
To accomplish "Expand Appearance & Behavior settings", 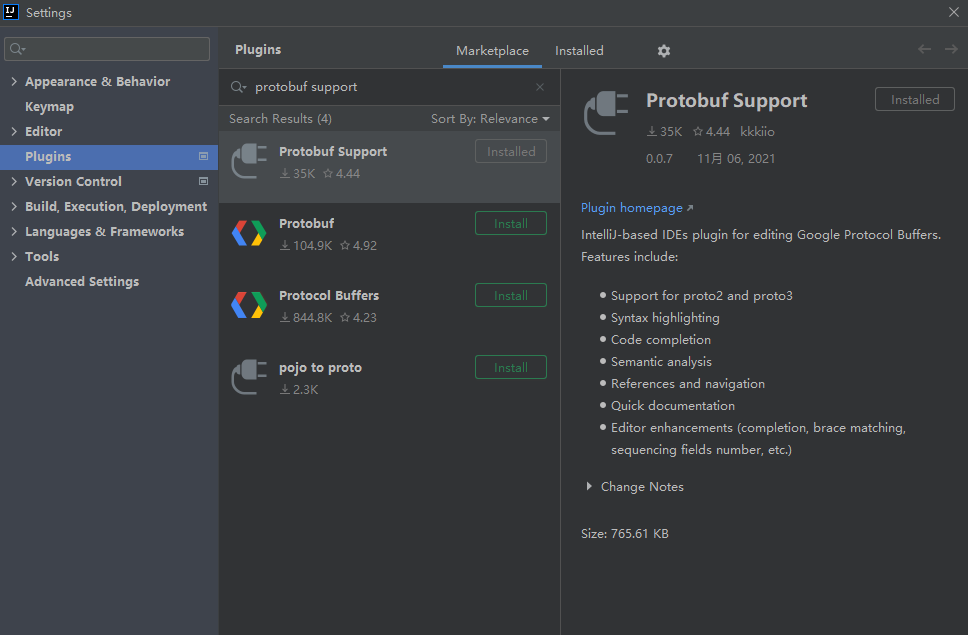I will 14,81.
